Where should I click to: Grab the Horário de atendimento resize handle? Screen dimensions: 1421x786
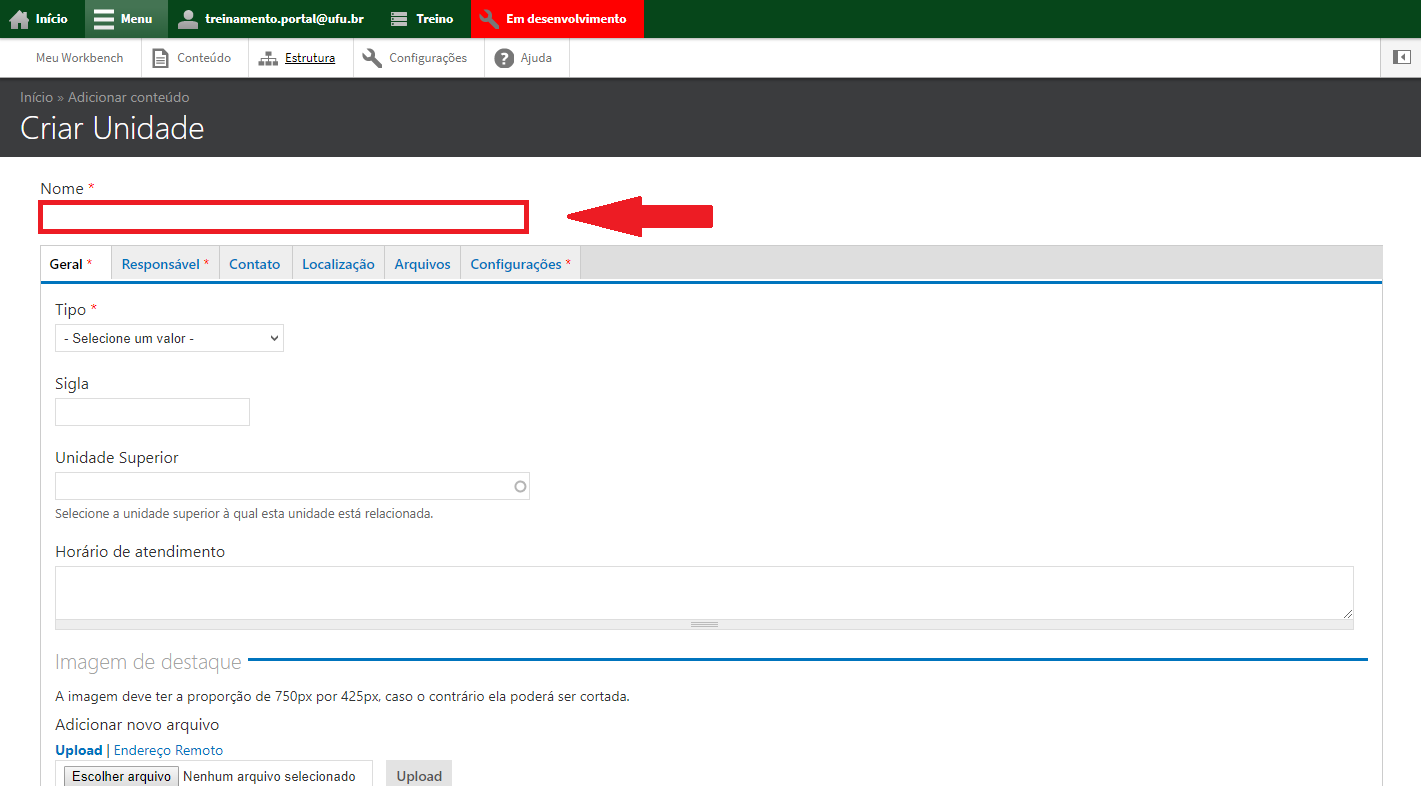pyautogui.click(x=704, y=624)
